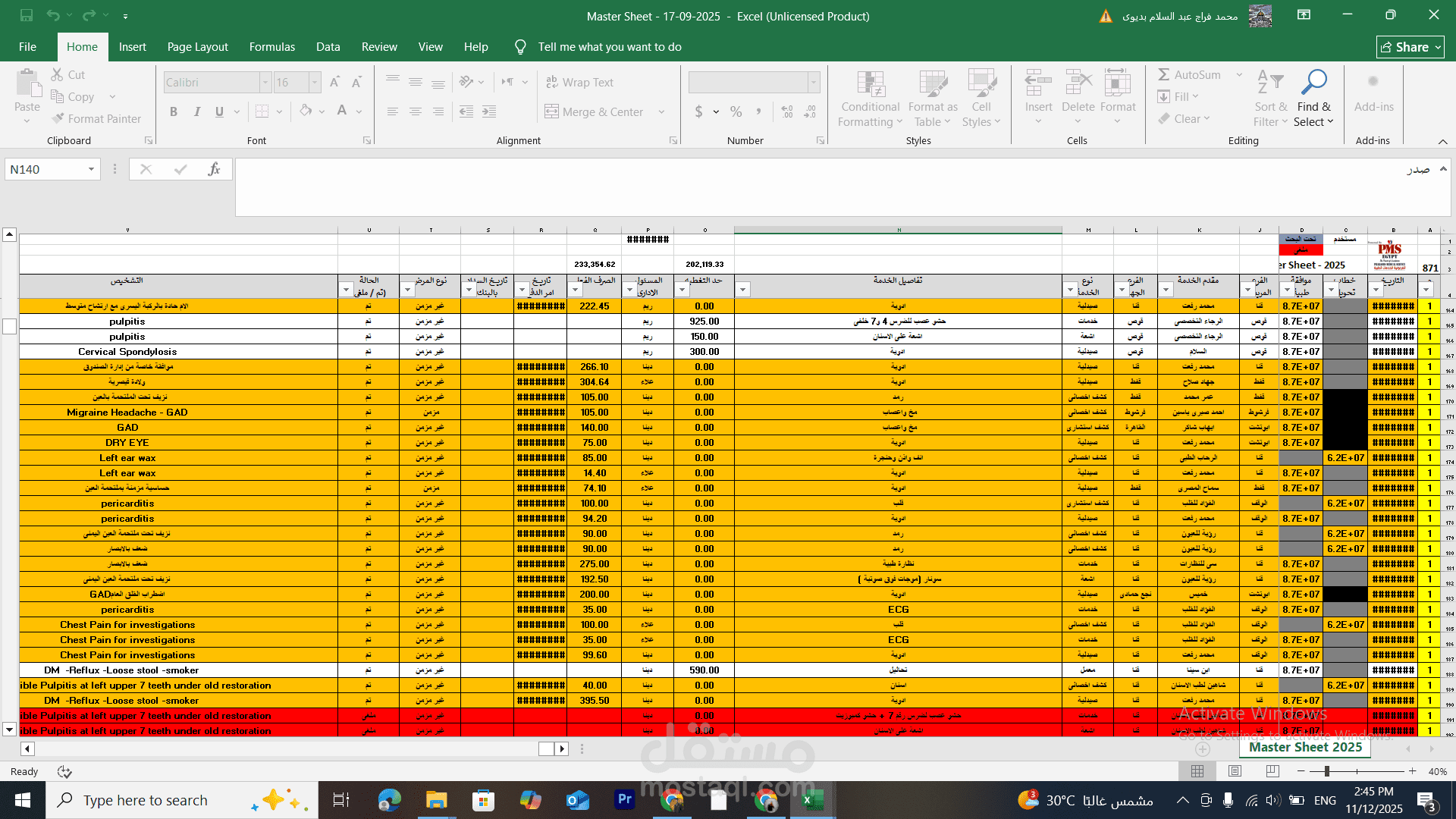The image size is (1456, 819).
Task: Collapse the ribbon chevron
Action: coord(1442,141)
